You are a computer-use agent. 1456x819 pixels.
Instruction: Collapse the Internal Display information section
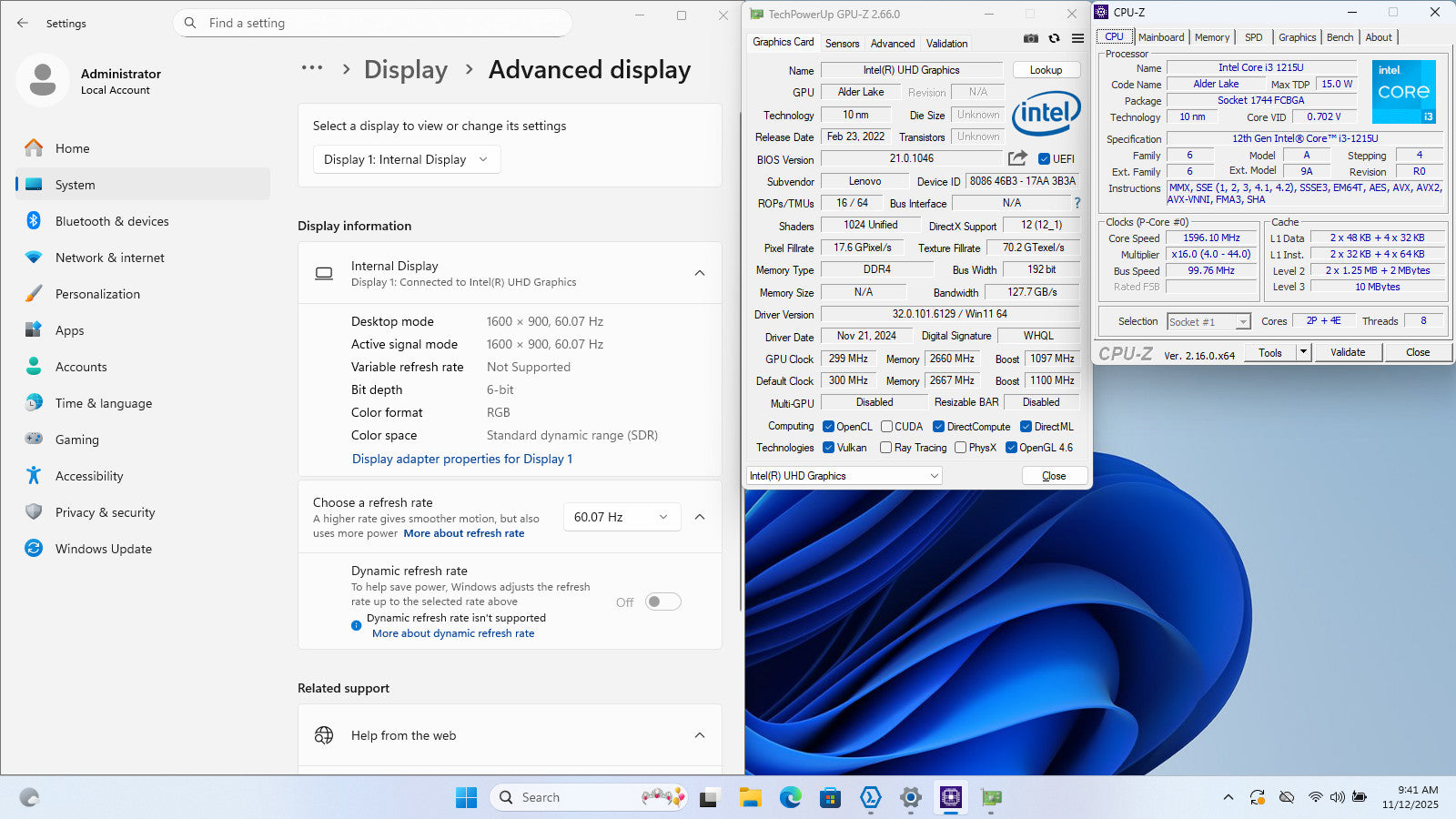699,273
